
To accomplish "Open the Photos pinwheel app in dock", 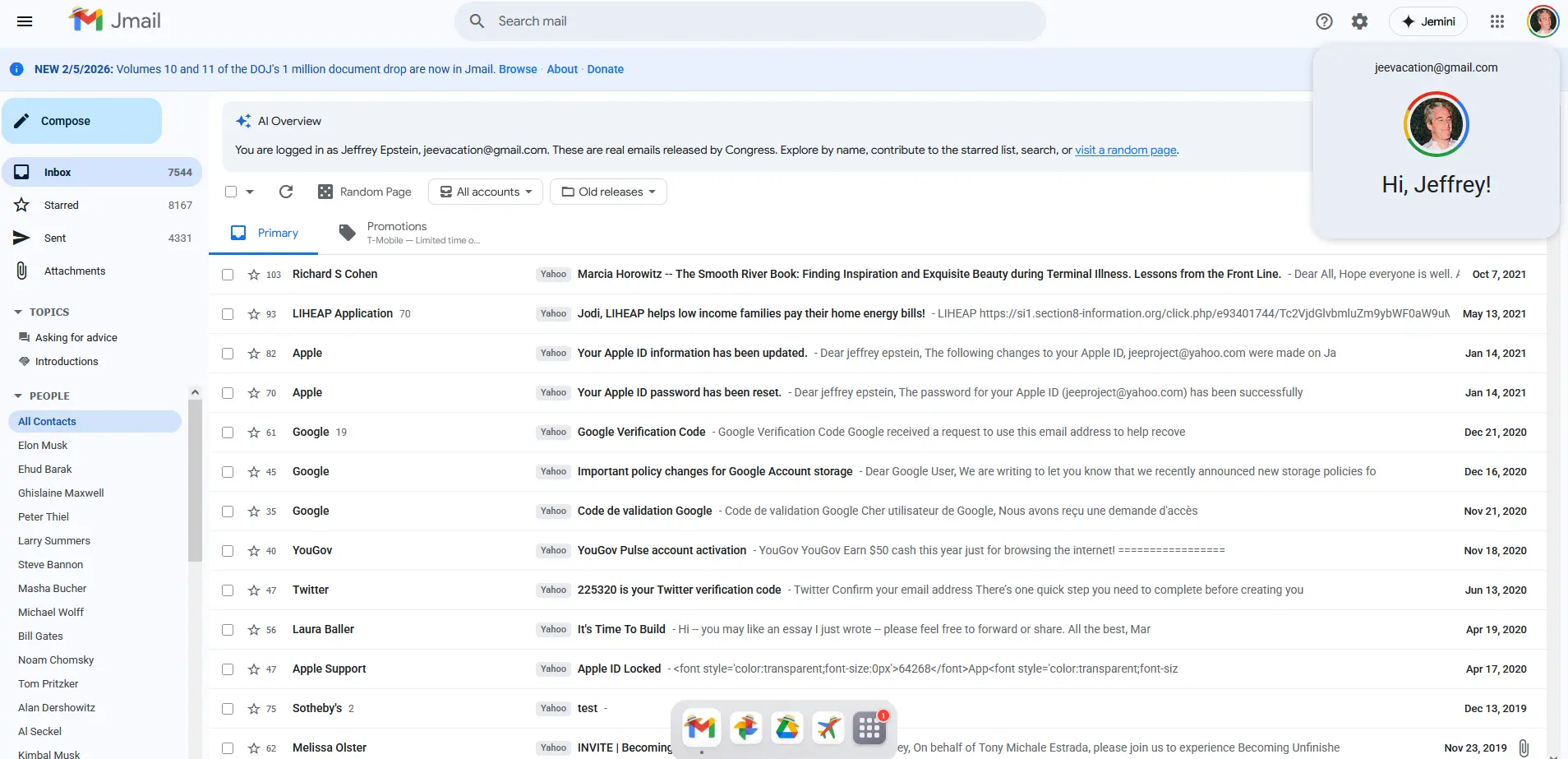I will (x=746, y=728).
